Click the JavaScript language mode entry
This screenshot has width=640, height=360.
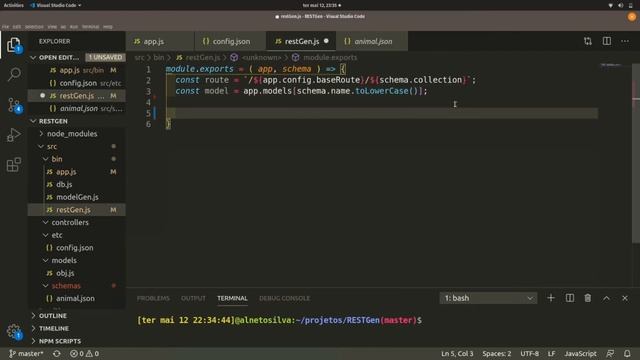tap(580, 353)
